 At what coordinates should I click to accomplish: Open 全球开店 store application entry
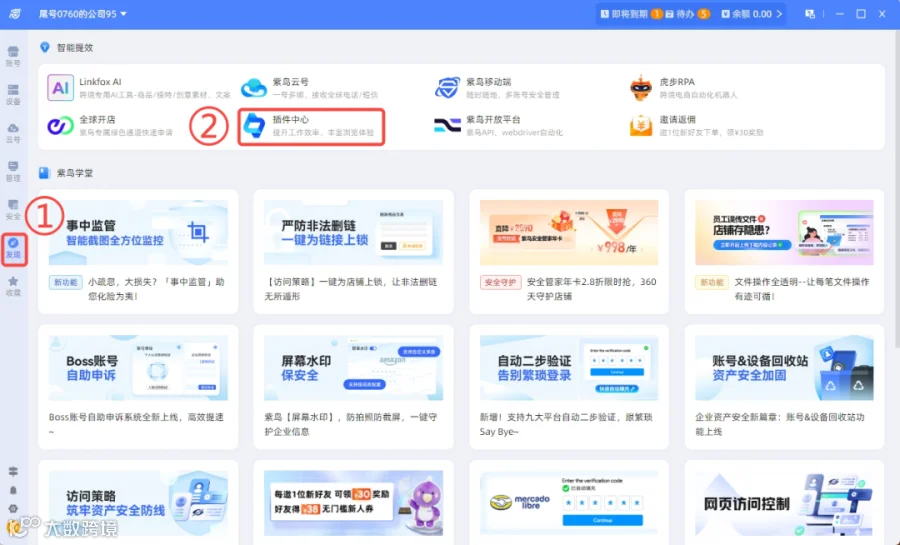110,126
